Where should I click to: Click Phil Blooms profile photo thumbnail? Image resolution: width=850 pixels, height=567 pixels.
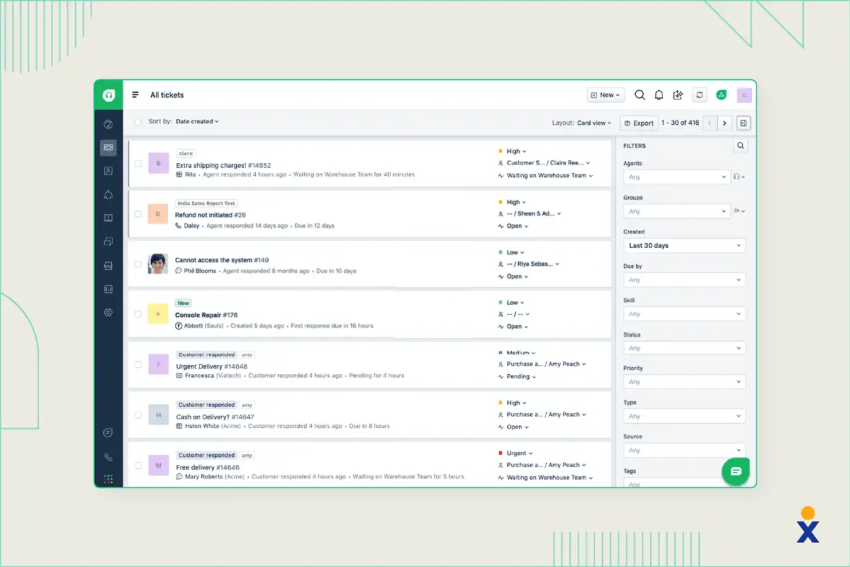pyautogui.click(x=158, y=263)
